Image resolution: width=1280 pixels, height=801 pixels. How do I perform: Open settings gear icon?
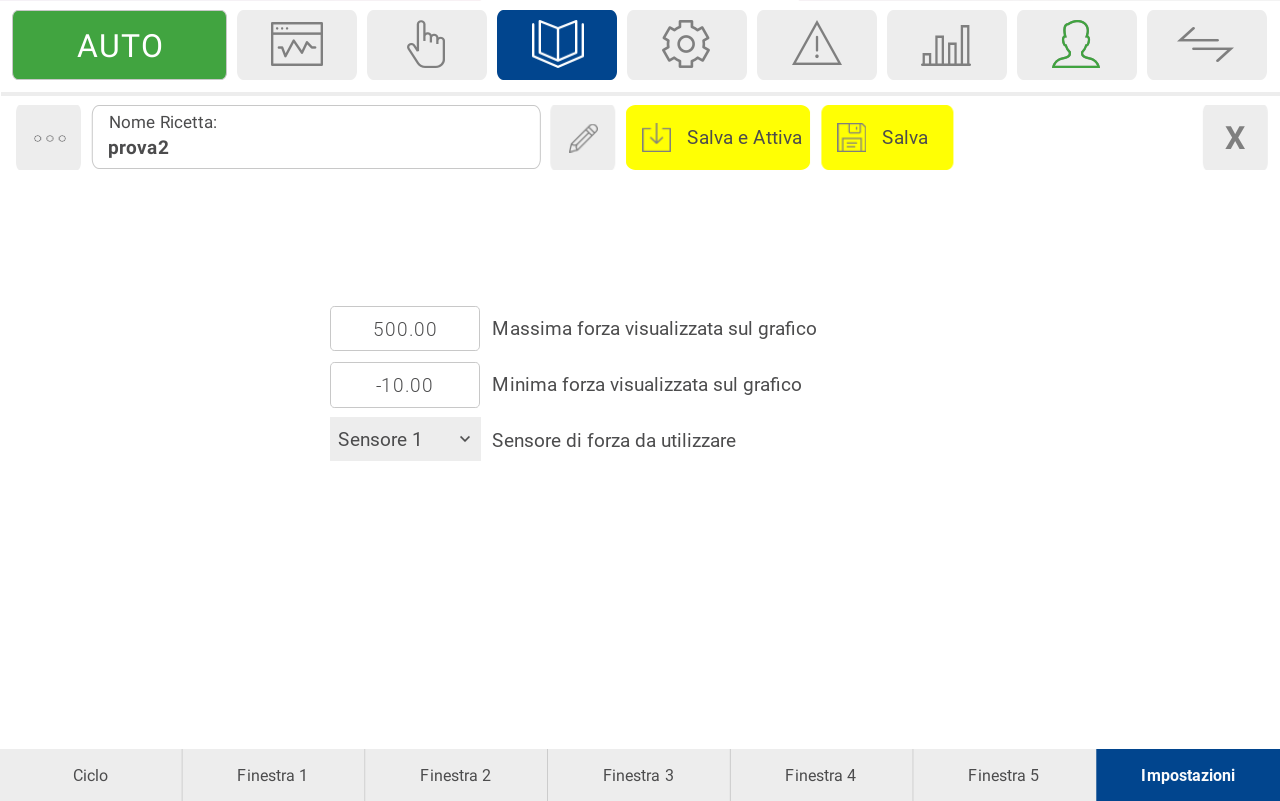click(x=687, y=45)
